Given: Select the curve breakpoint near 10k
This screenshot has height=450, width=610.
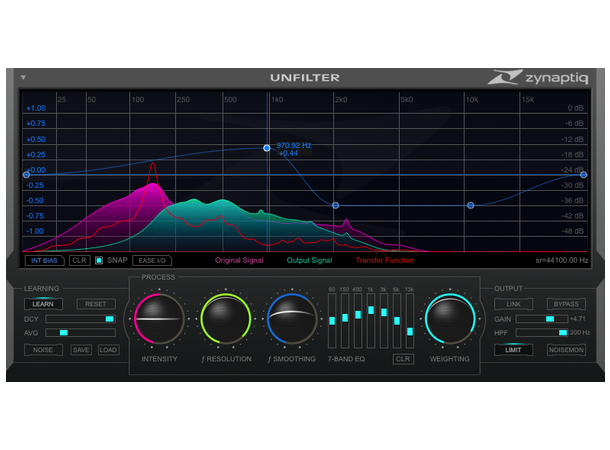Looking at the screenshot, I should 470,205.
